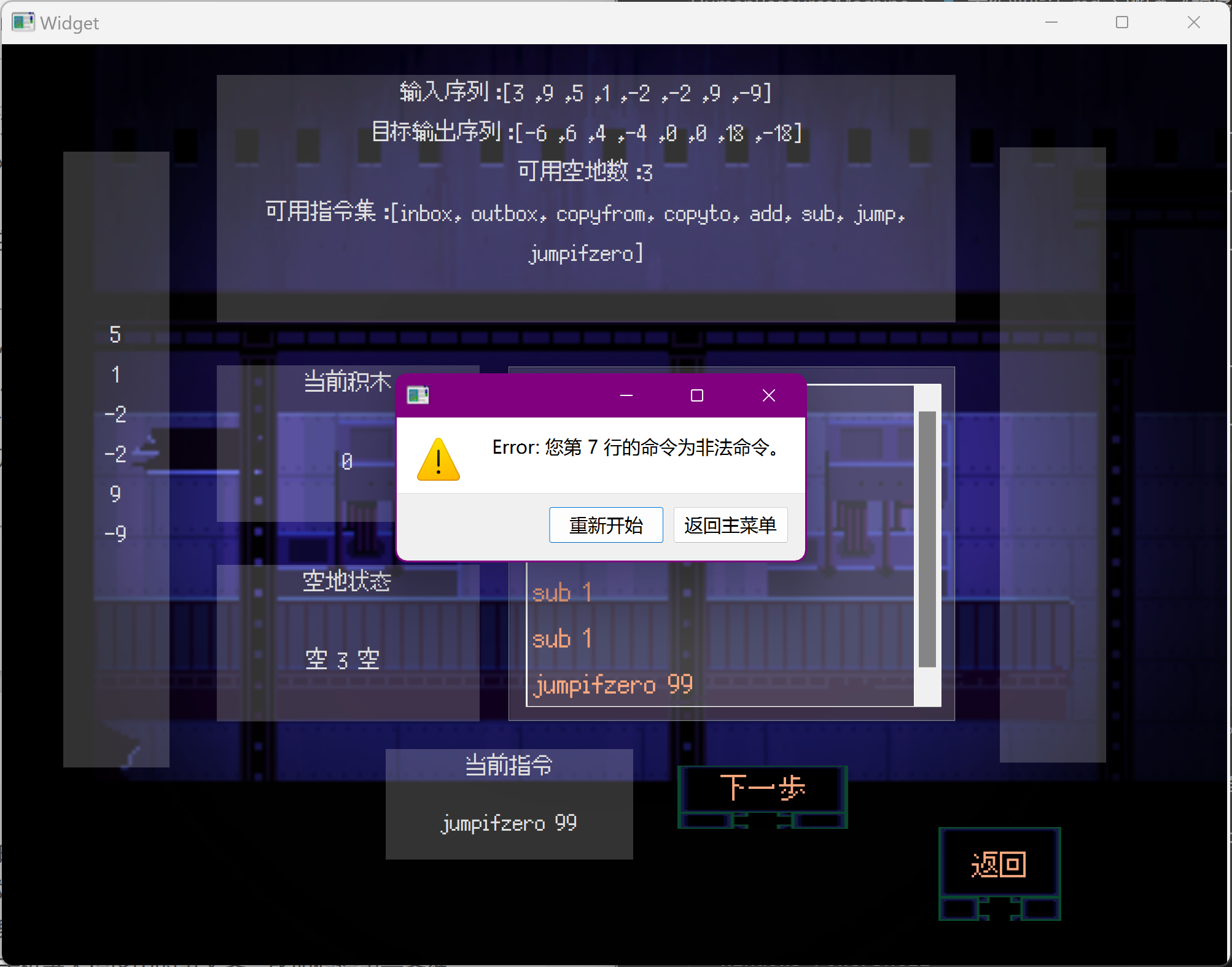Click the input queue value -9
This screenshot has height=967, width=1232.
click(115, 533)
